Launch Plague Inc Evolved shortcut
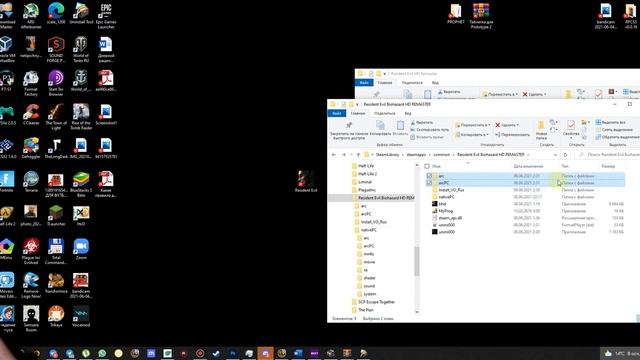Image resolution: width=640 pixels, height=360 pixels. (x=31, y=252)
